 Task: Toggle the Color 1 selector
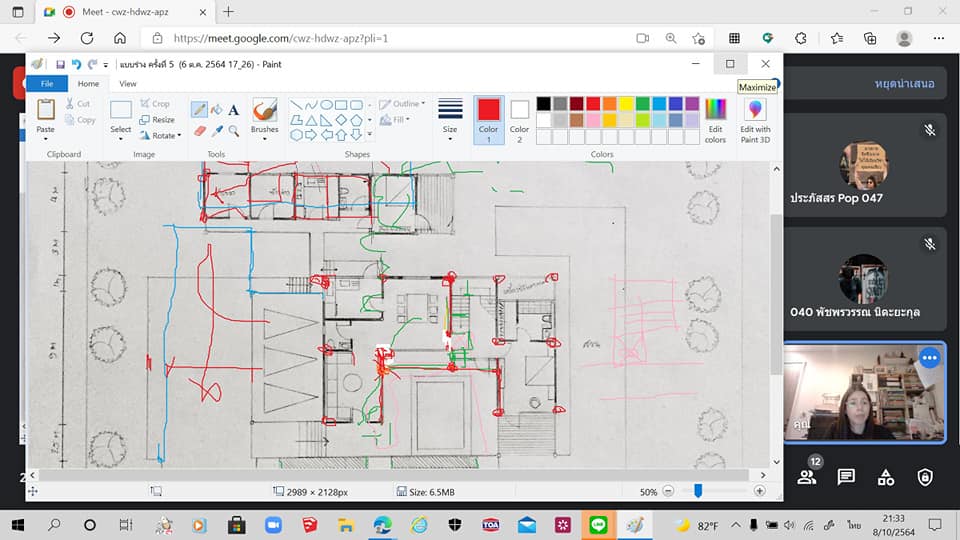pyautogui.click(x=488, y=118)
